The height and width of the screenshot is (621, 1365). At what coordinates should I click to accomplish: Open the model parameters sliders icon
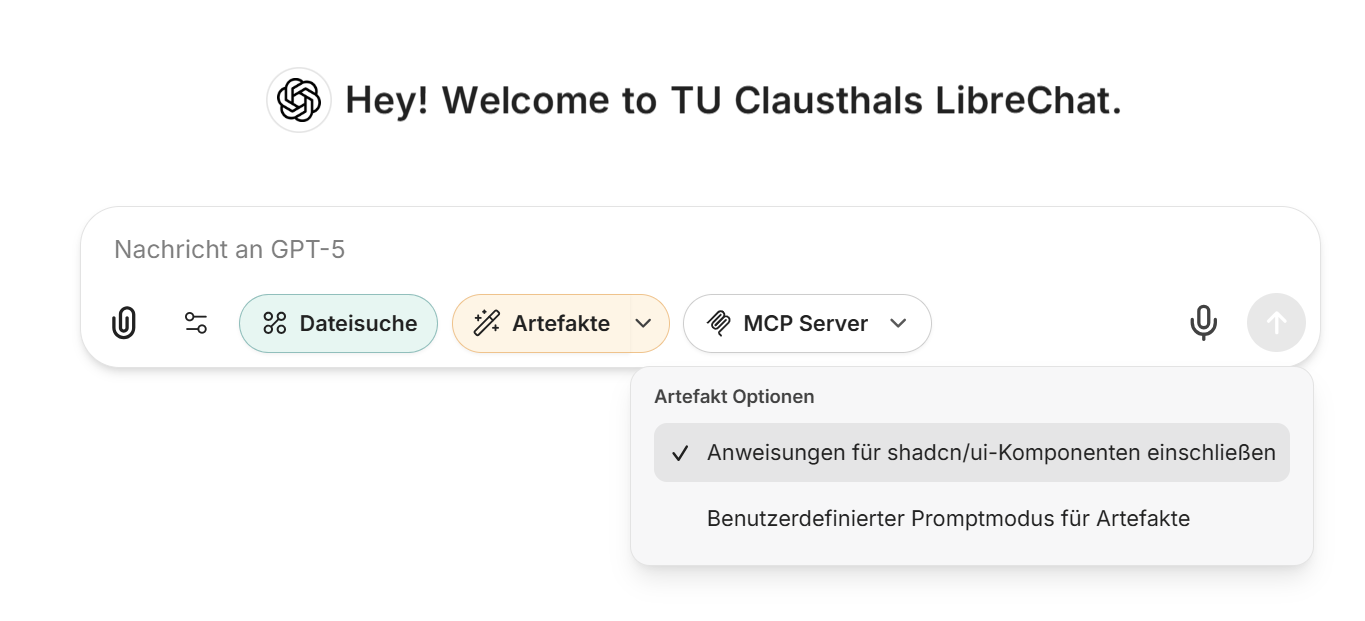tap(196, 323)
